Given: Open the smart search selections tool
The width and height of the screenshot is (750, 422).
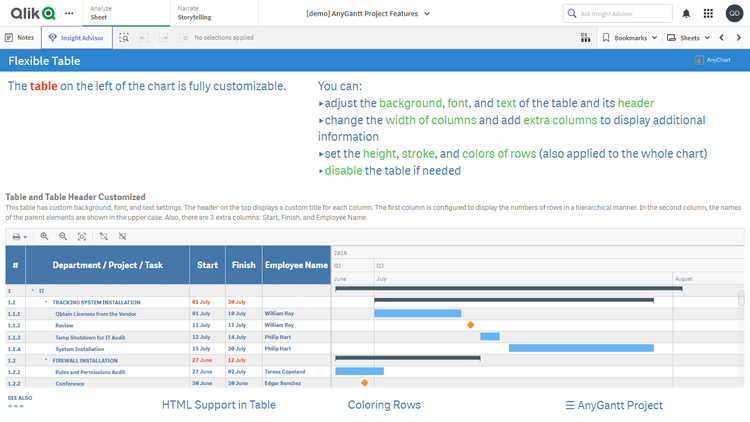Looking at the screenshot, I should coord(124,37).
